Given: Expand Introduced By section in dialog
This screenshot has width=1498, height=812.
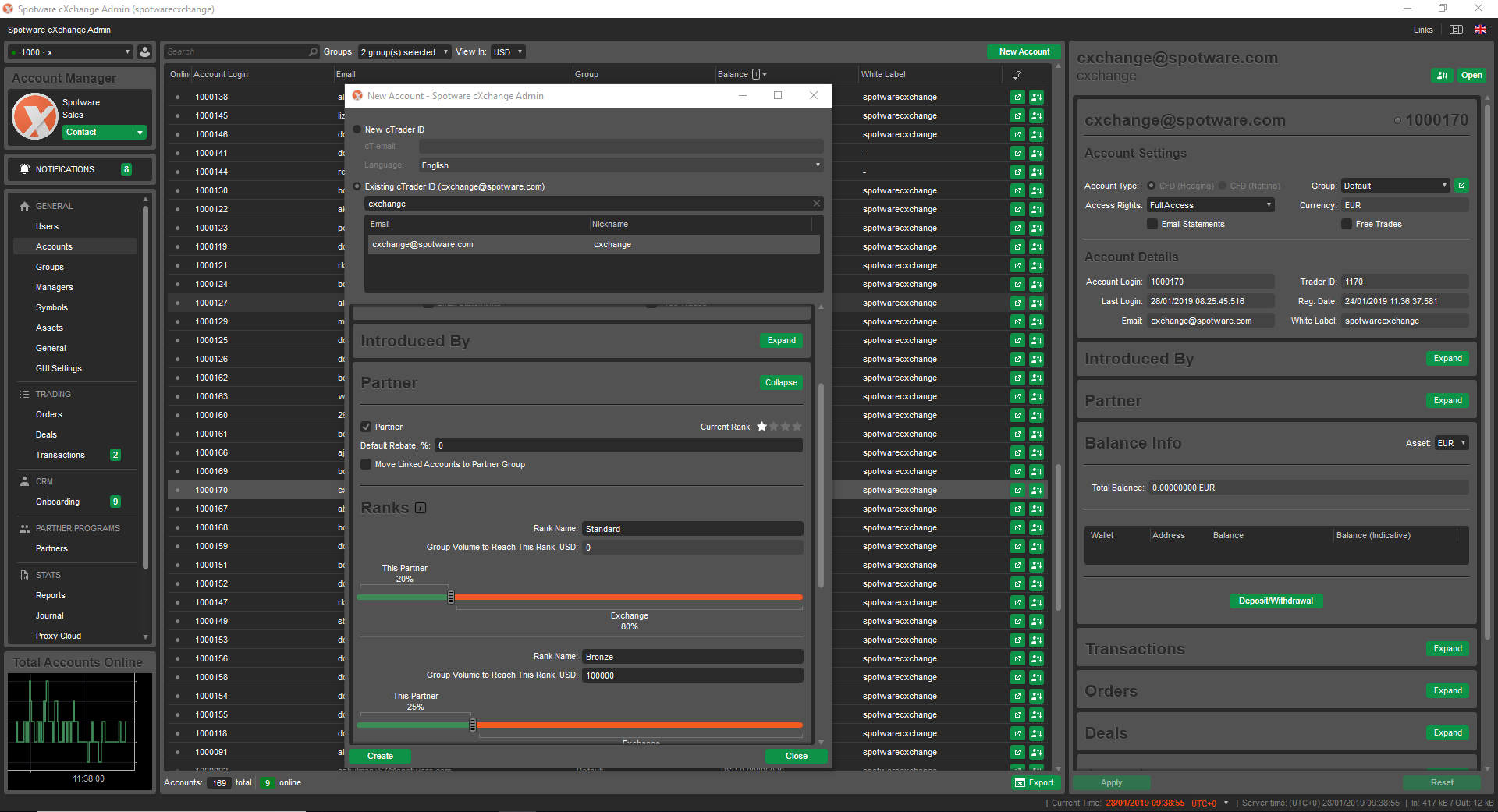Looking at the screenshot, I should click(781, 340).
